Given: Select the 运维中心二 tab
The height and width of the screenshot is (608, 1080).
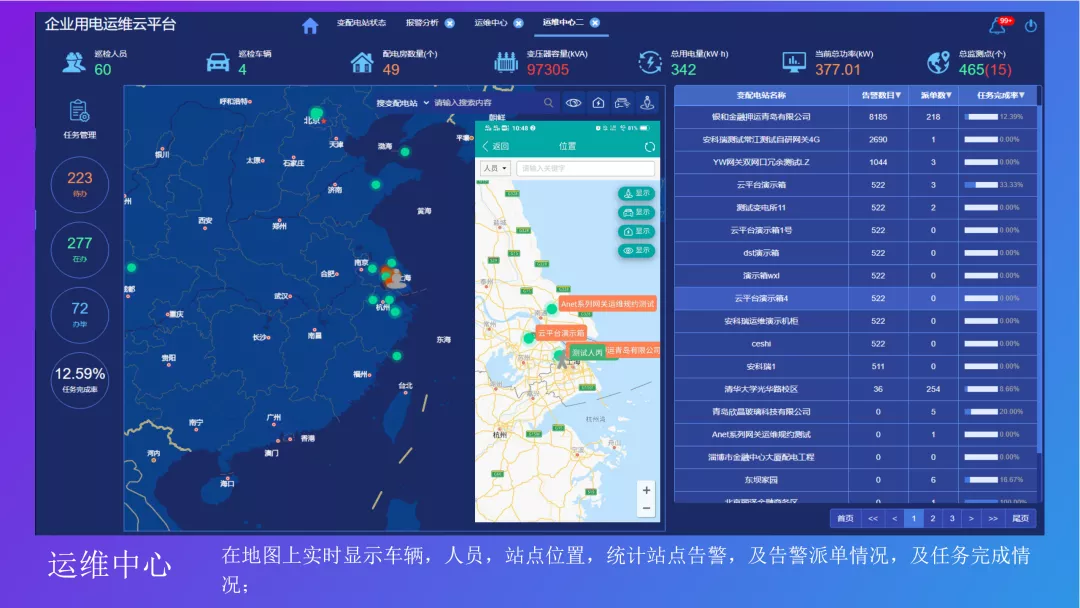Looking at the screenshot, I should (x=563, y=22).
